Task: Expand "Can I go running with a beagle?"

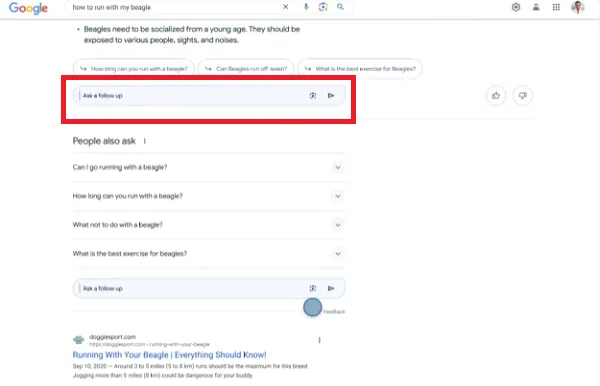Action: pyautogui.click(x=209, y=167)
